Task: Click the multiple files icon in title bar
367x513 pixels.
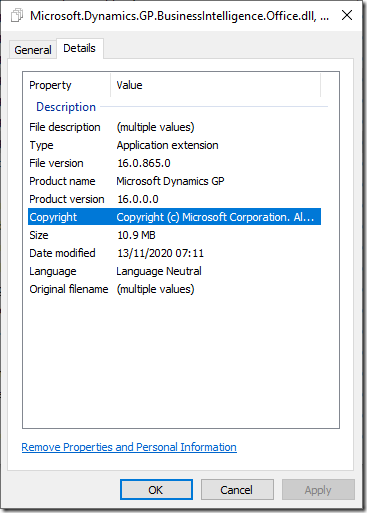Action: [x=17, y=15]
